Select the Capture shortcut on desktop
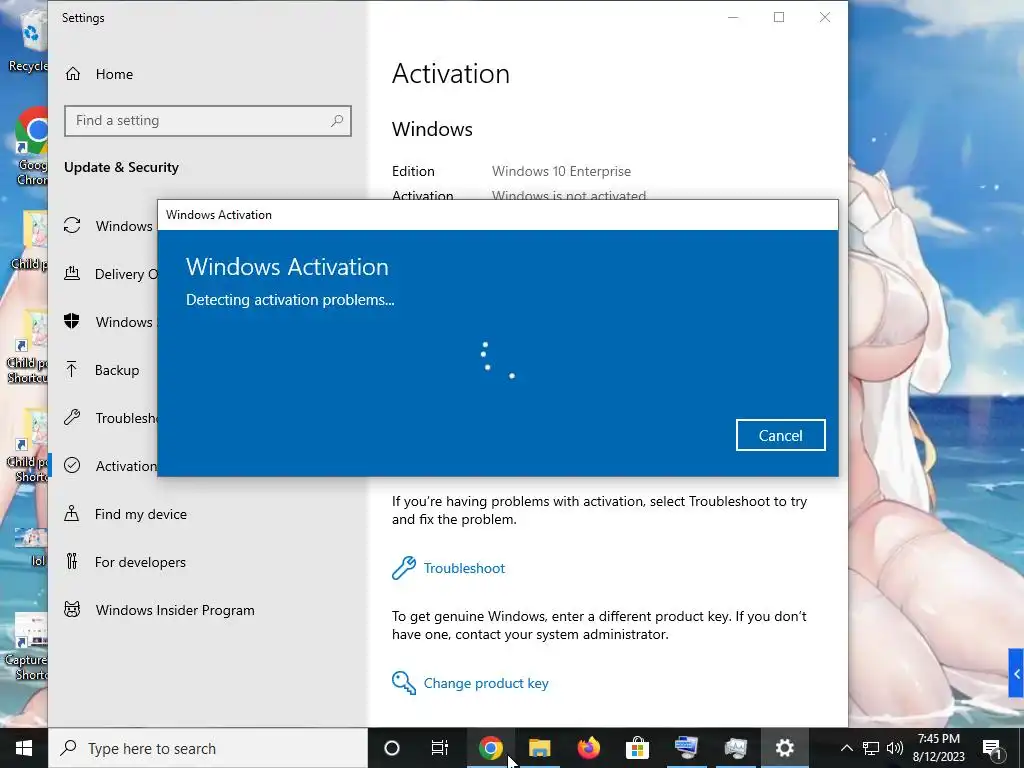The image size is (1024, 768). 27,647
